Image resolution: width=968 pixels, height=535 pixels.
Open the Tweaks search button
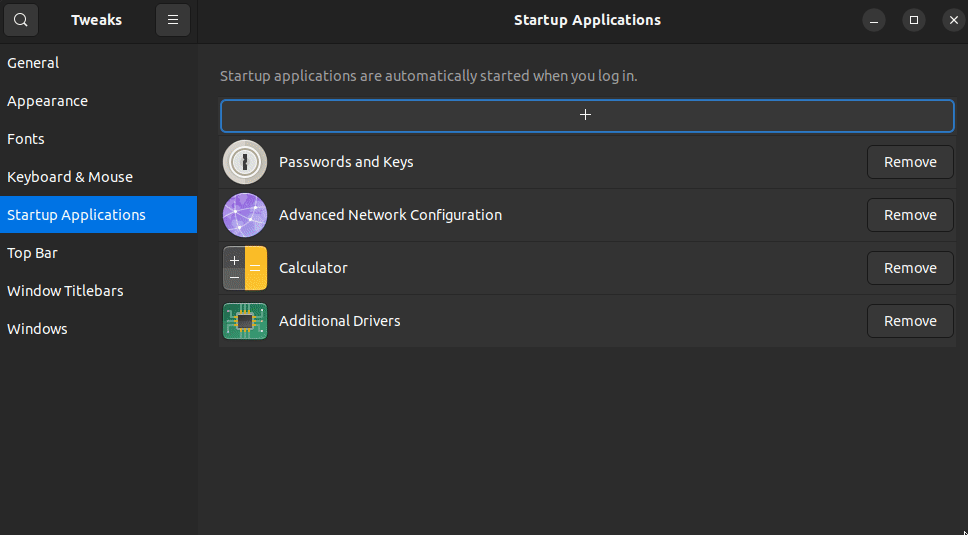(21, 20)
